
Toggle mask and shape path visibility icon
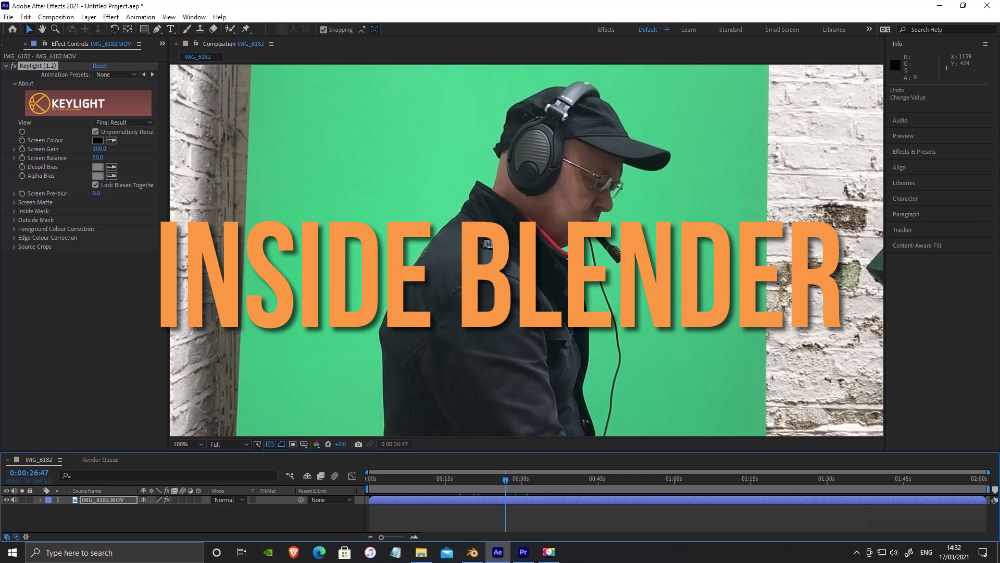click(281, 444)
